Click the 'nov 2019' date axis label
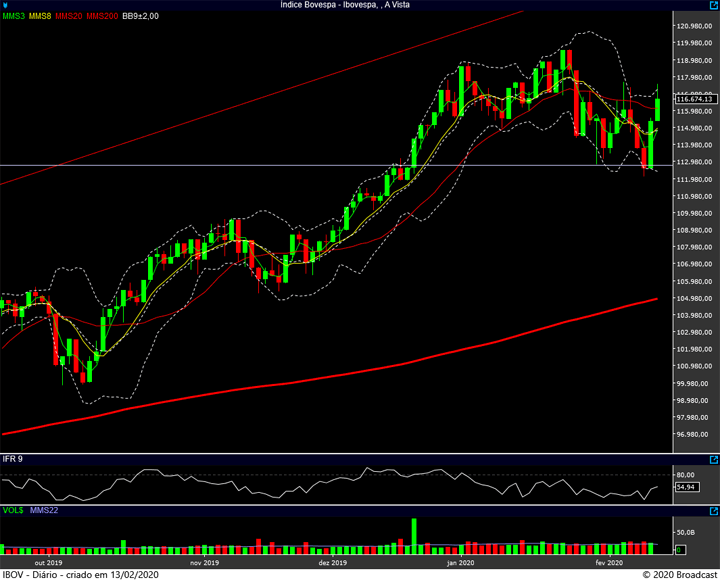Viewport: 720px width, 580px height. pos(204,563)
